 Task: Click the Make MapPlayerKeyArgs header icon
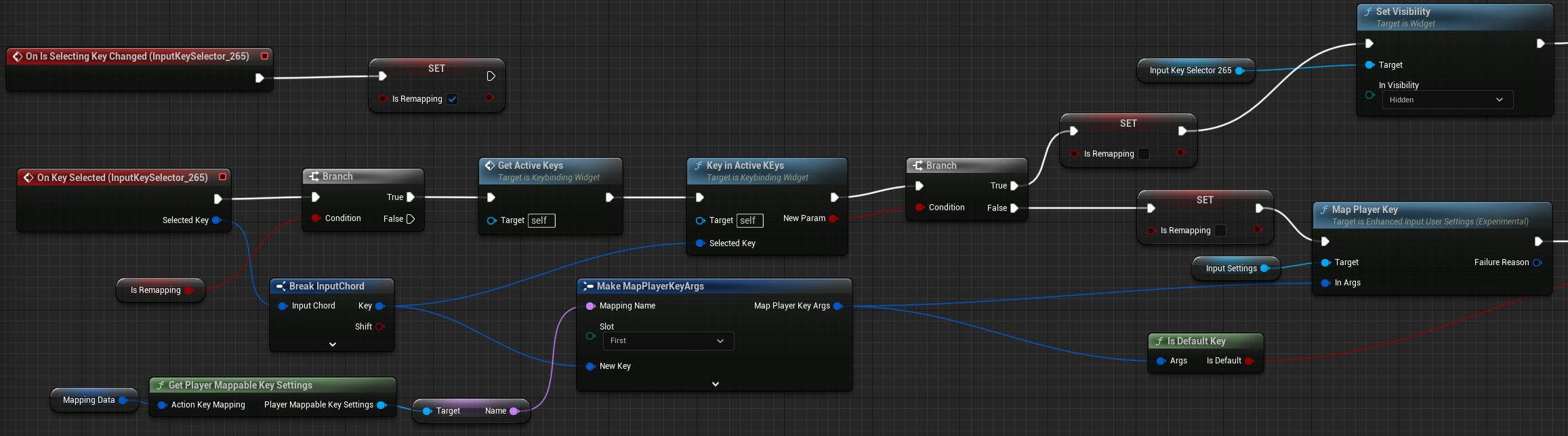click(x=588, y=287)
